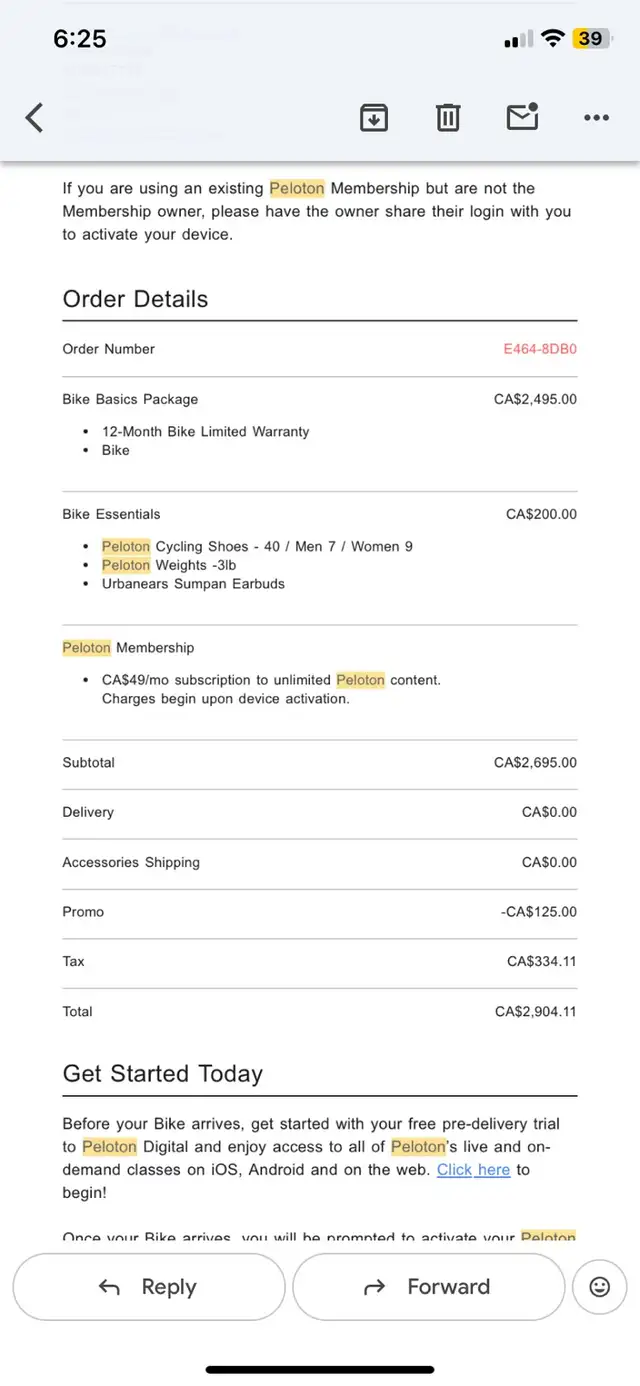This screenshot has height=1386, width=640.
Task: Tap the home indicator bar at bottom
Action: click(320, 1369)
